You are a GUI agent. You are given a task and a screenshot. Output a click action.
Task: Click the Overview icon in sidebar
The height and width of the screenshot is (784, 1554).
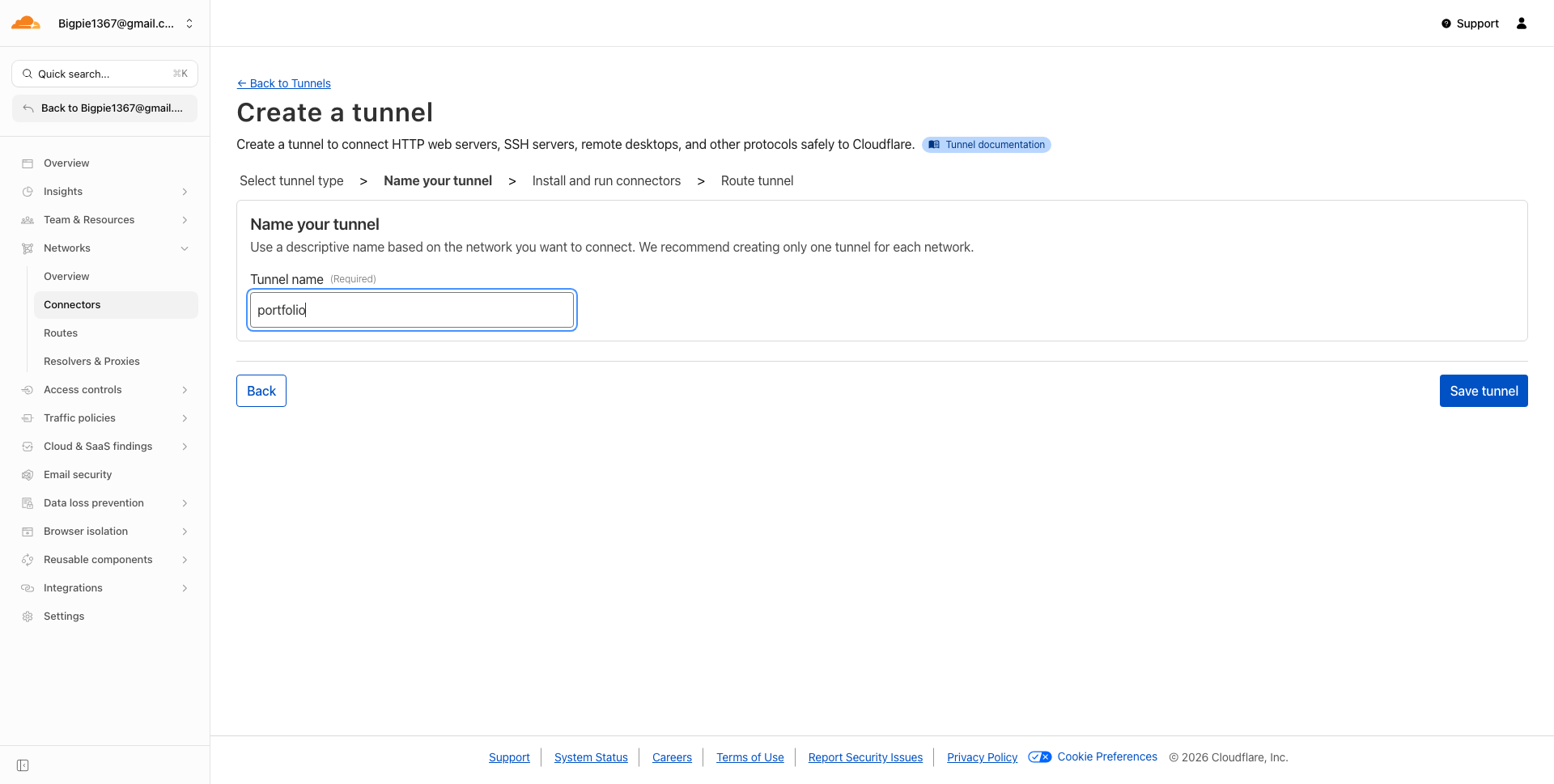pyautogui.click(x=28, y=163)
